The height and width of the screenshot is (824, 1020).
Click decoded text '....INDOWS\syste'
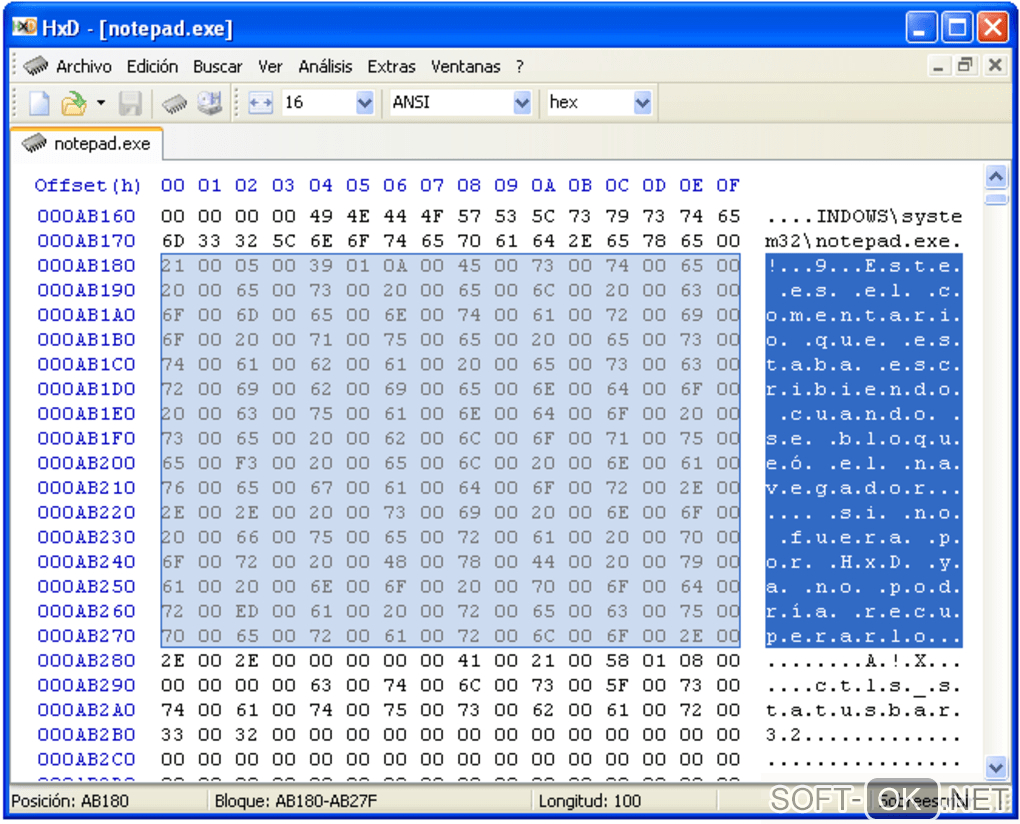863,216
